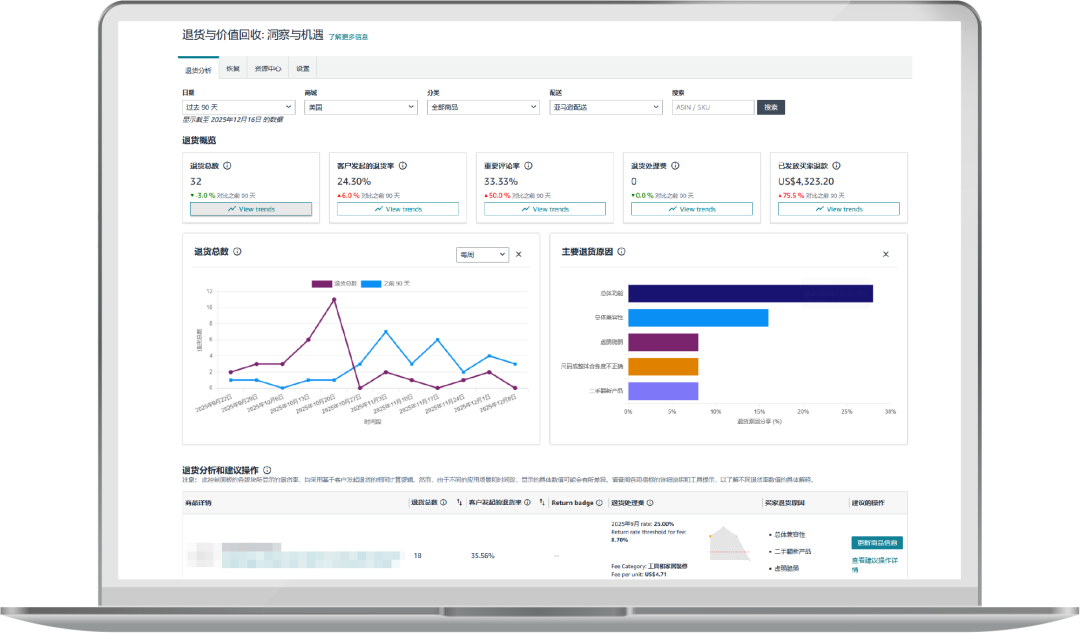Screen dimensions: 1080x633
Task: Close the 主要退货原因 bar chart panel
Action: tap(885, 254)
